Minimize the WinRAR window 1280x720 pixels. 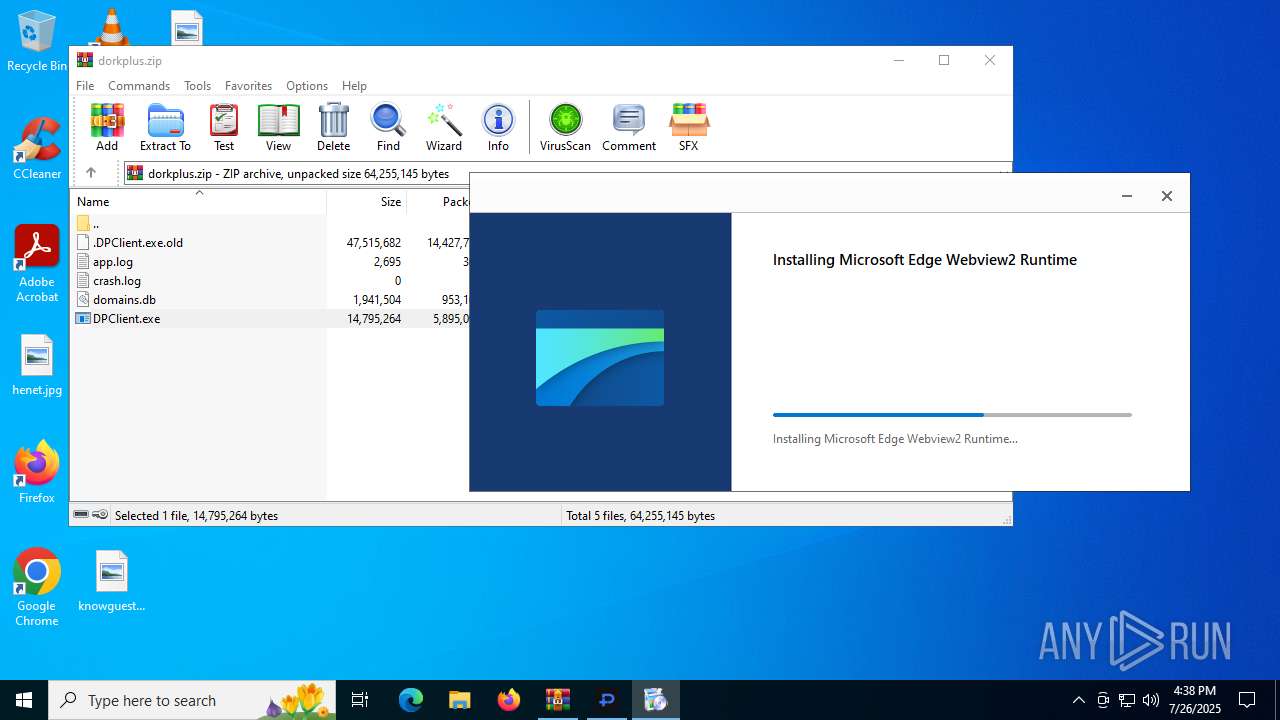(898, 60)
